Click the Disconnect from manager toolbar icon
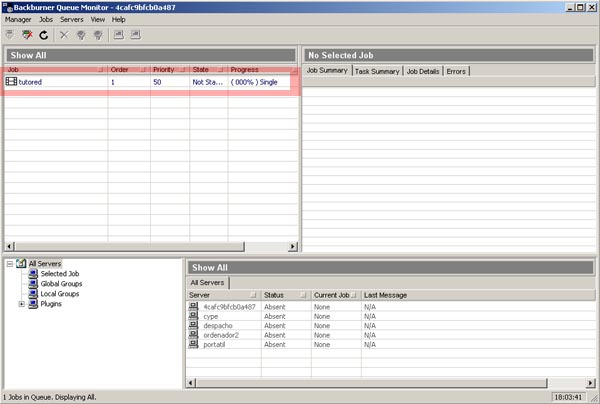Viewport: 600px width, 404px height. (27, 35)
